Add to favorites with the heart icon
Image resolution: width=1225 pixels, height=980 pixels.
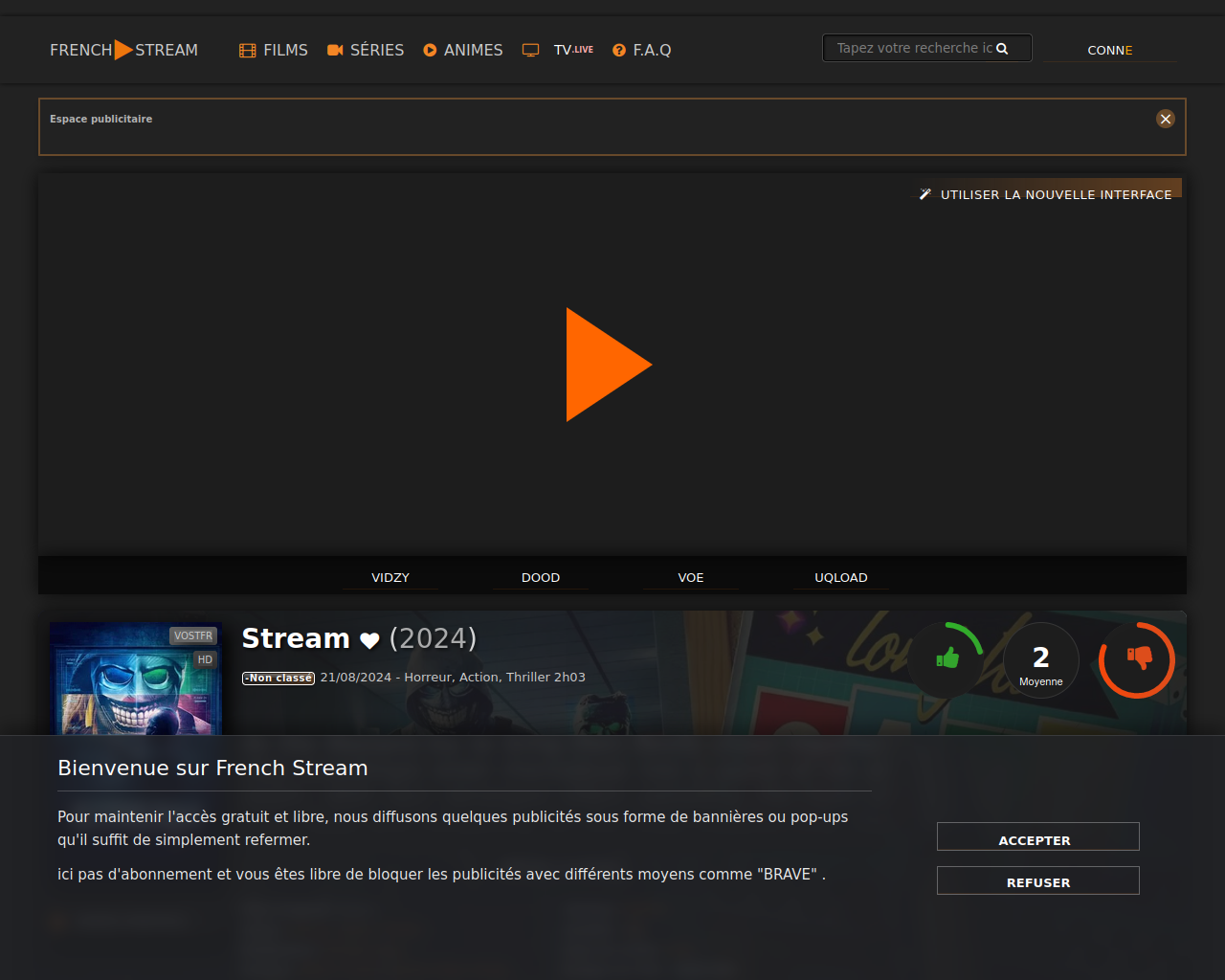coord(369,640)
